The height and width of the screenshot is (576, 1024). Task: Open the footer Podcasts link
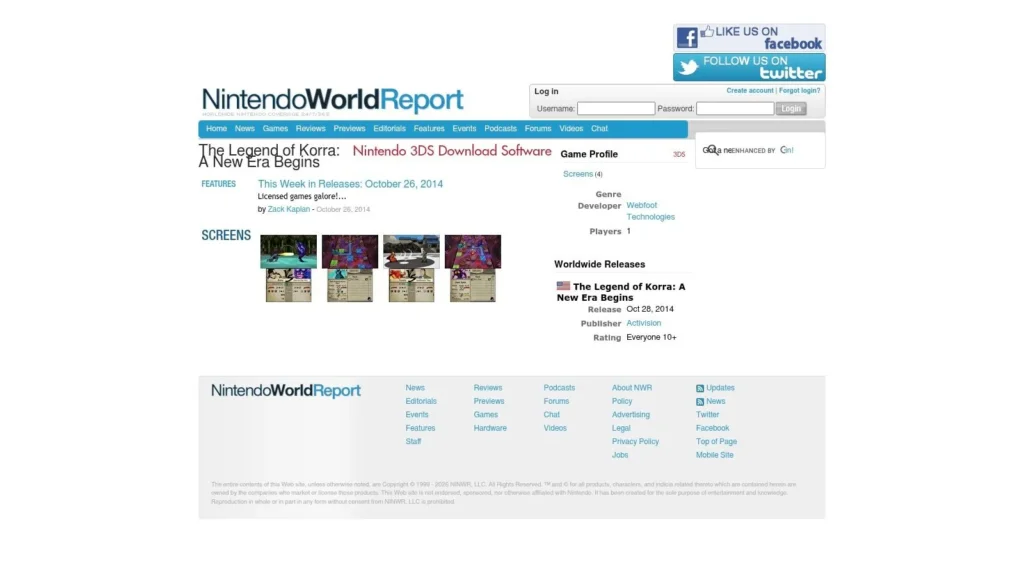pos(559,388)
